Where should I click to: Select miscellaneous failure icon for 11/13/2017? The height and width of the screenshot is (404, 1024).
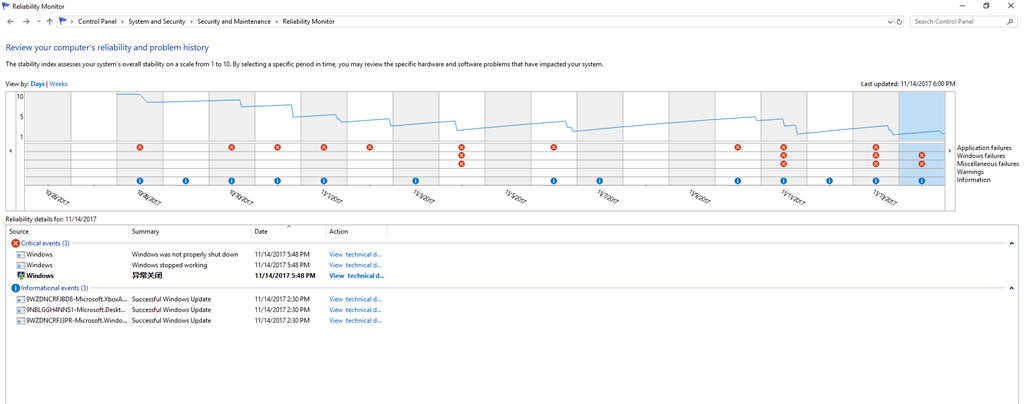(x=876, y=164)
